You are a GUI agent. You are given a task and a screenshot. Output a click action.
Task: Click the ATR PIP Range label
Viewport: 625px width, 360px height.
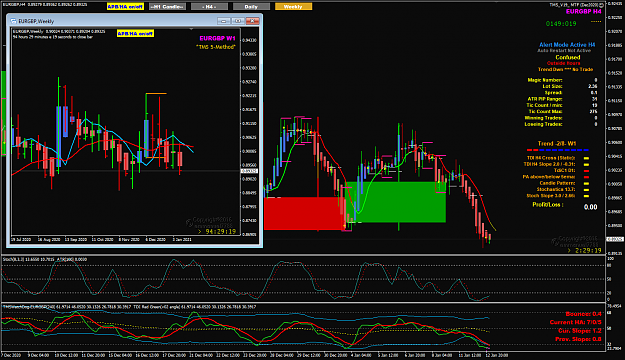point(545,99)
